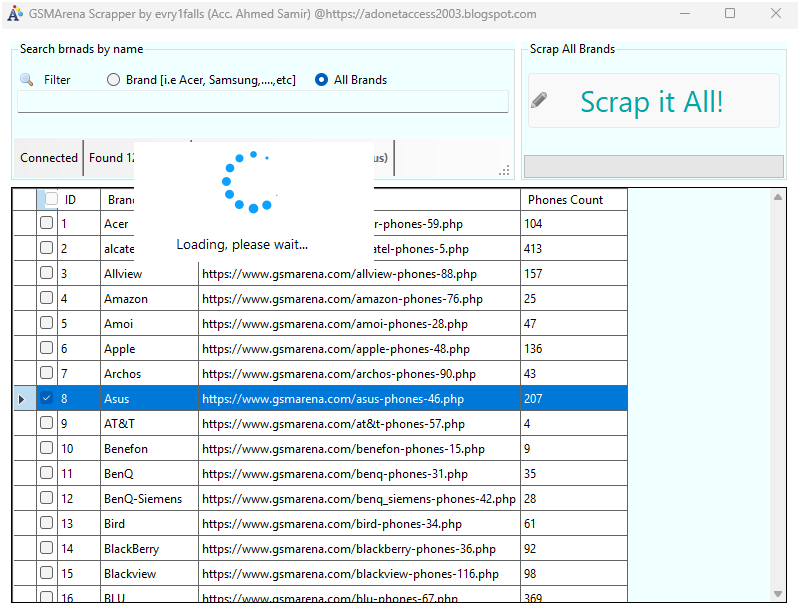Click the app icon in the title bar

click(x=15, y=14)
